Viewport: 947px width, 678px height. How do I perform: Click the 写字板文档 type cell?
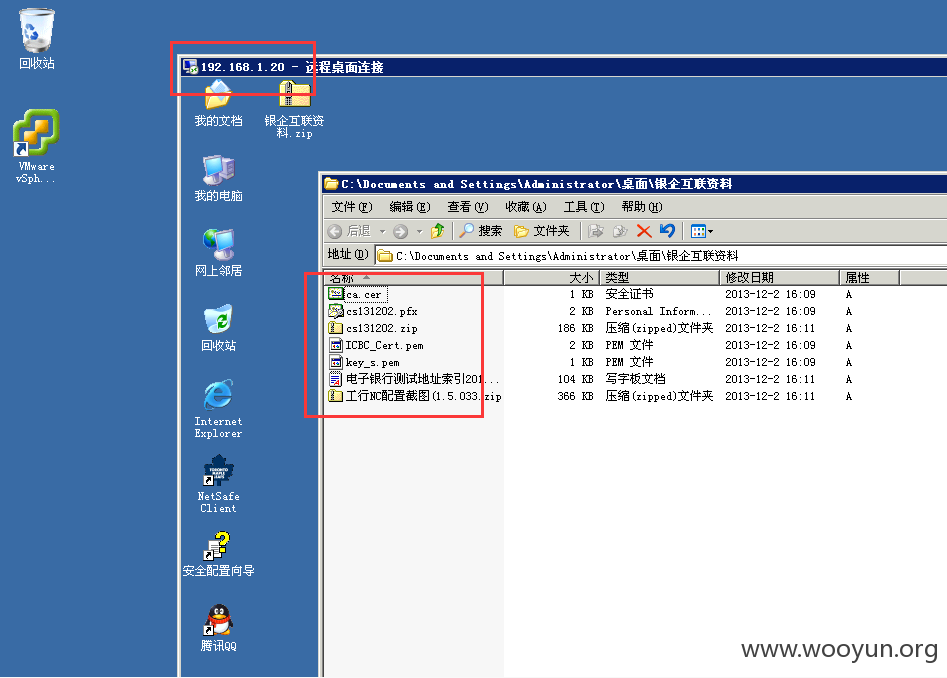click(635, 379)
